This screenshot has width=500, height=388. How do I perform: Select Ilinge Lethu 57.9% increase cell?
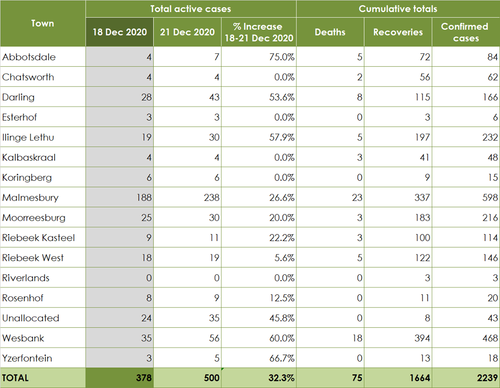(259, 137)
